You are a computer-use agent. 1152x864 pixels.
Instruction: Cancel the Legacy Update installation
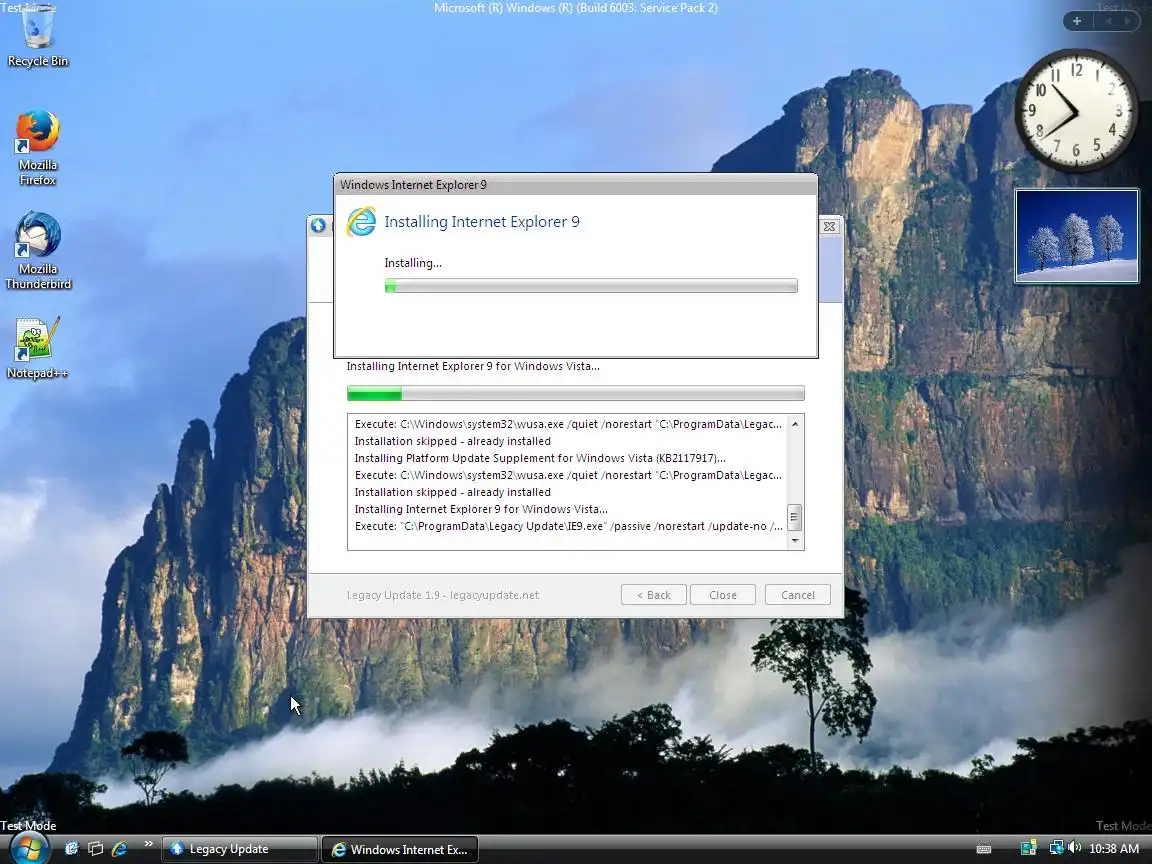[798, 595]
